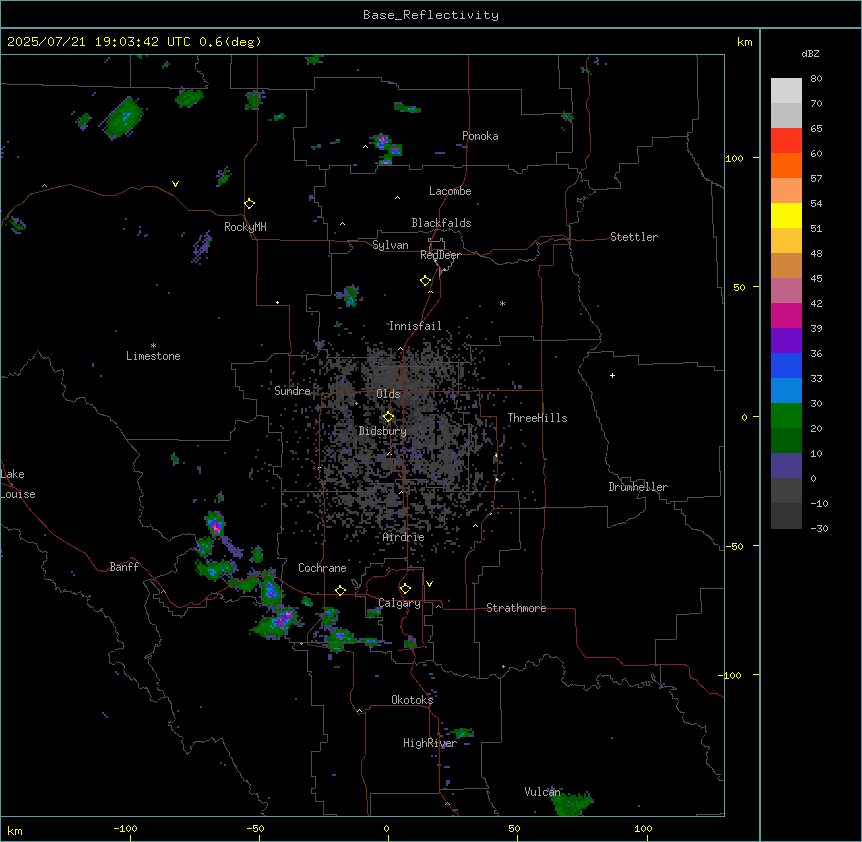Click the Base_Reflectivity title
The image size is (862, 842).
pyautogui.click(x=431, y=15)
